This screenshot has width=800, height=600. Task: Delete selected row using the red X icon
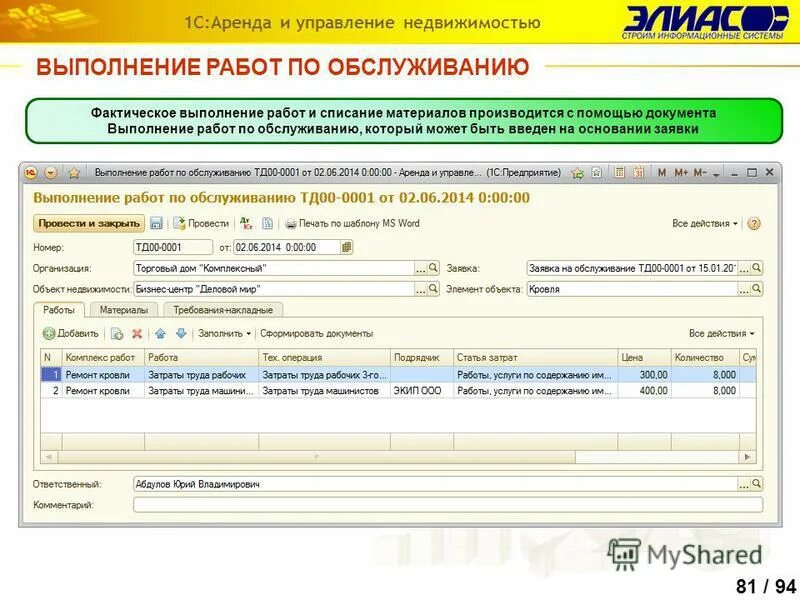[136, 331]
